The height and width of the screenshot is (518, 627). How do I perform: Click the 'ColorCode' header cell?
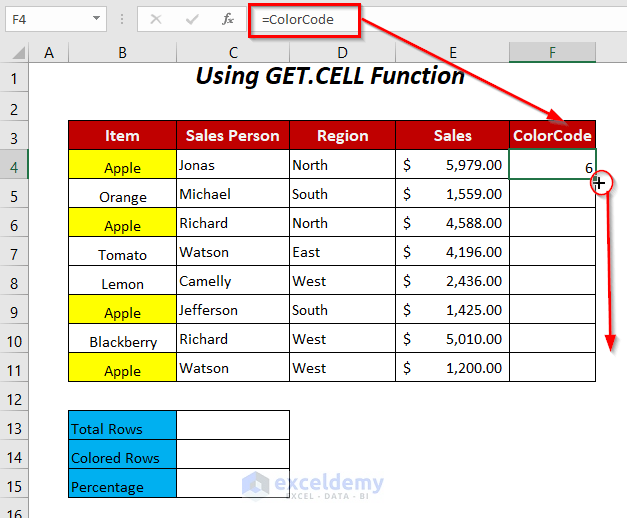coord(552,135)
